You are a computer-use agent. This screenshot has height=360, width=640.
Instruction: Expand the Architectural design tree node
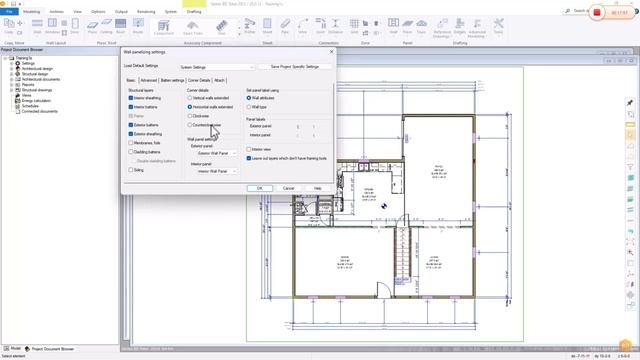12,69
